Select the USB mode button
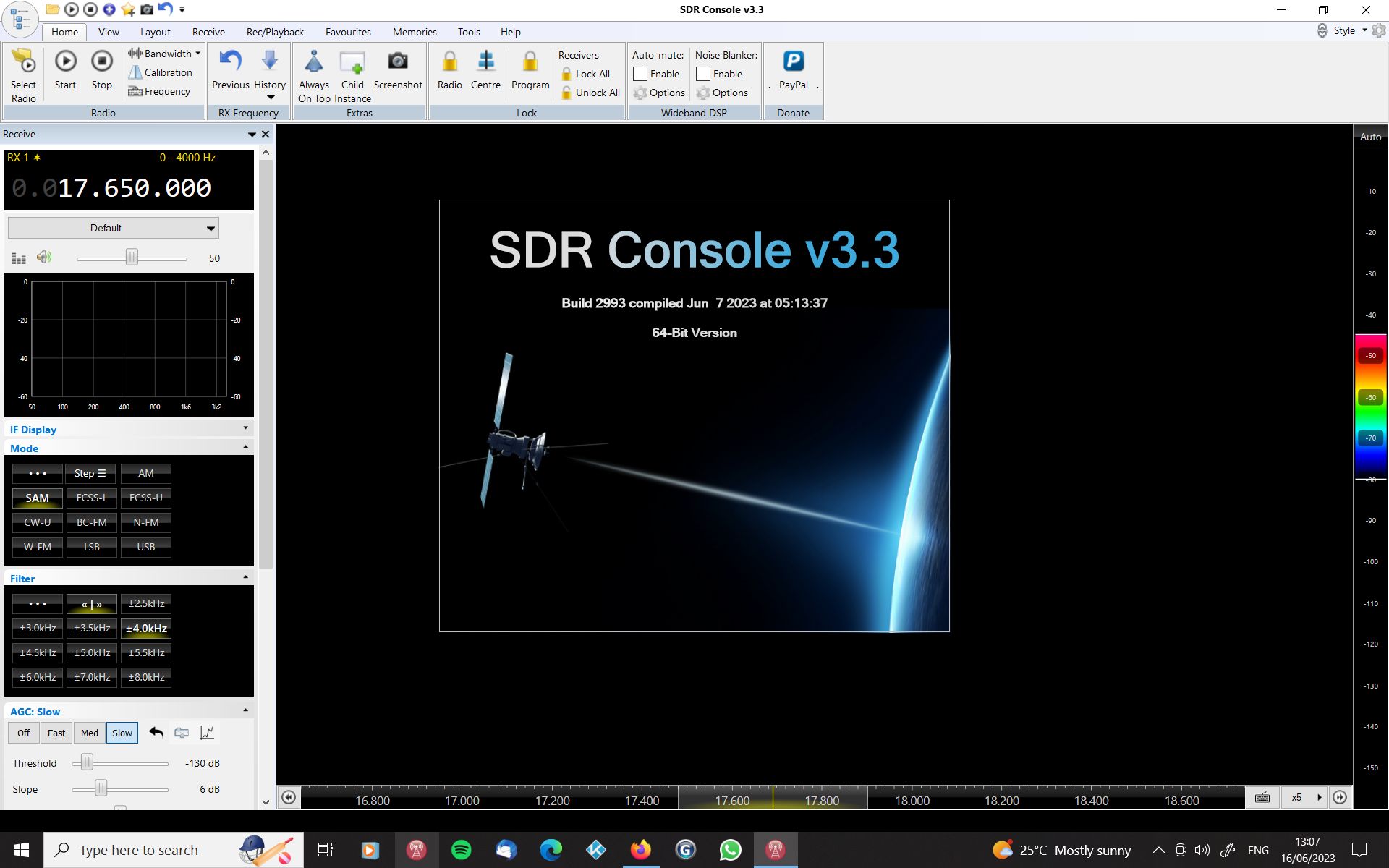The height and width of the screenshot is (868, 1389). pos(145,547)
